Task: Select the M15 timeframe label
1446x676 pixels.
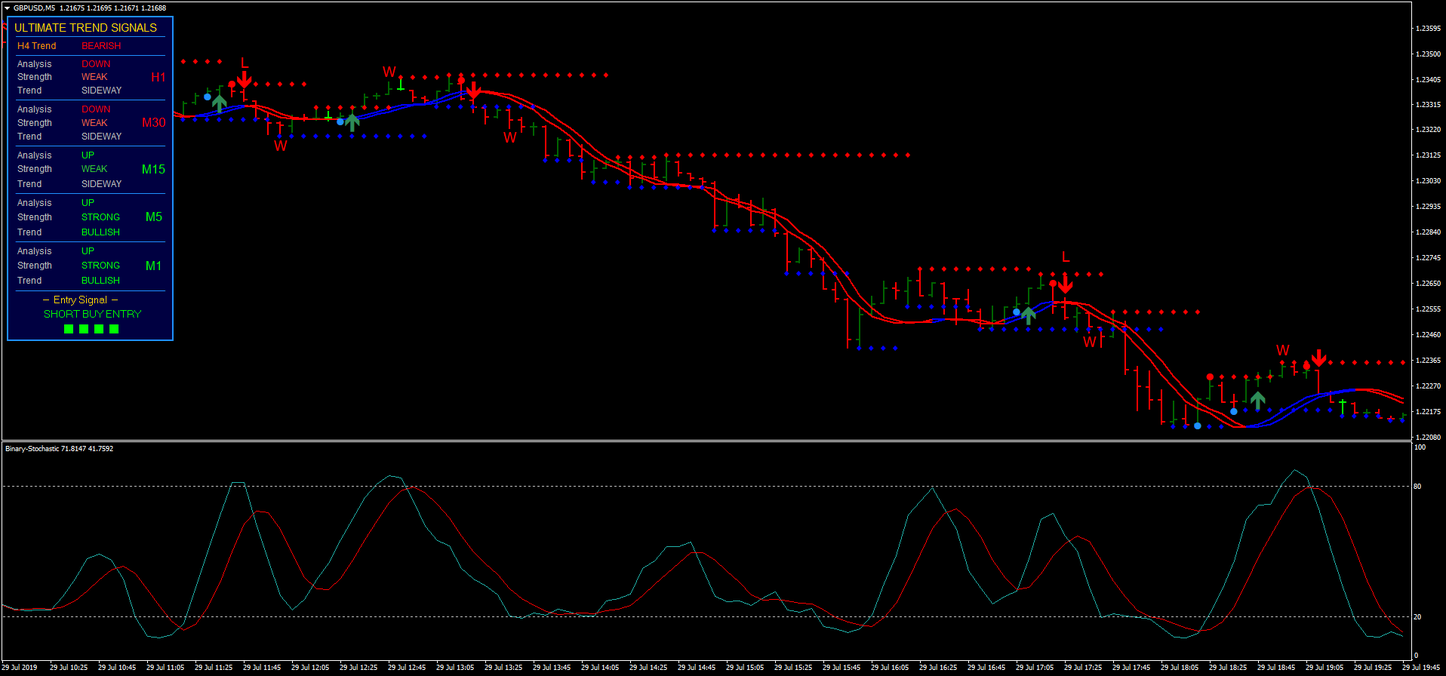Action: pos(153,170)
